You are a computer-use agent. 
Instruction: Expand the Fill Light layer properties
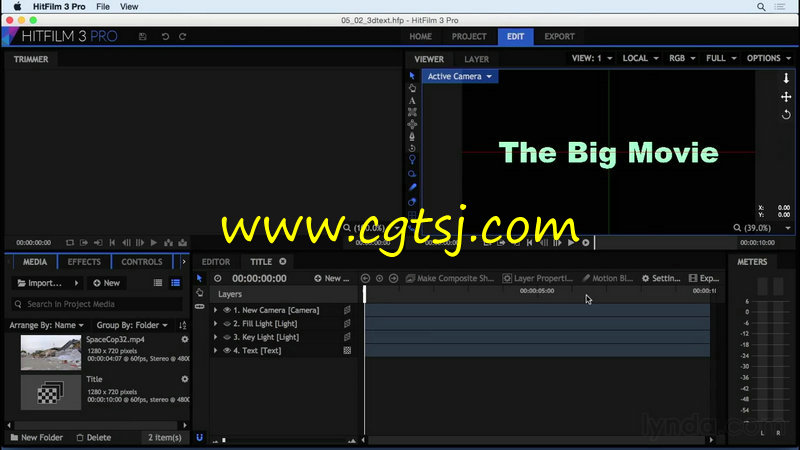coord(215,323)
